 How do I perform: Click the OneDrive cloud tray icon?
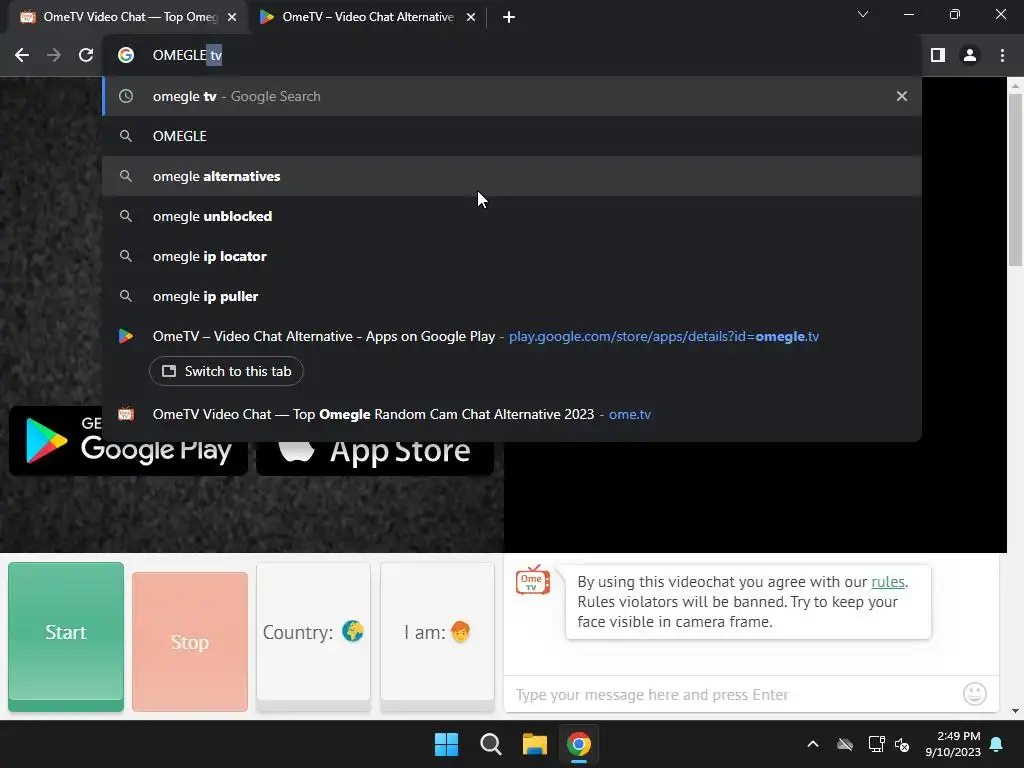point(845,744)
